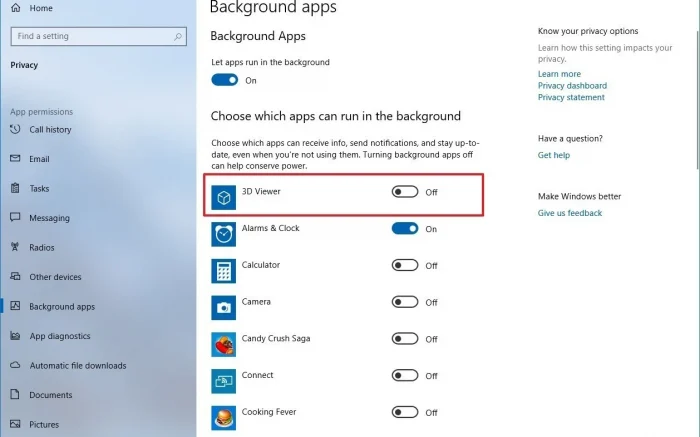Click the Connect app icon
The height and width of the screenshot is (437, 700).
[x=224, y=381]
